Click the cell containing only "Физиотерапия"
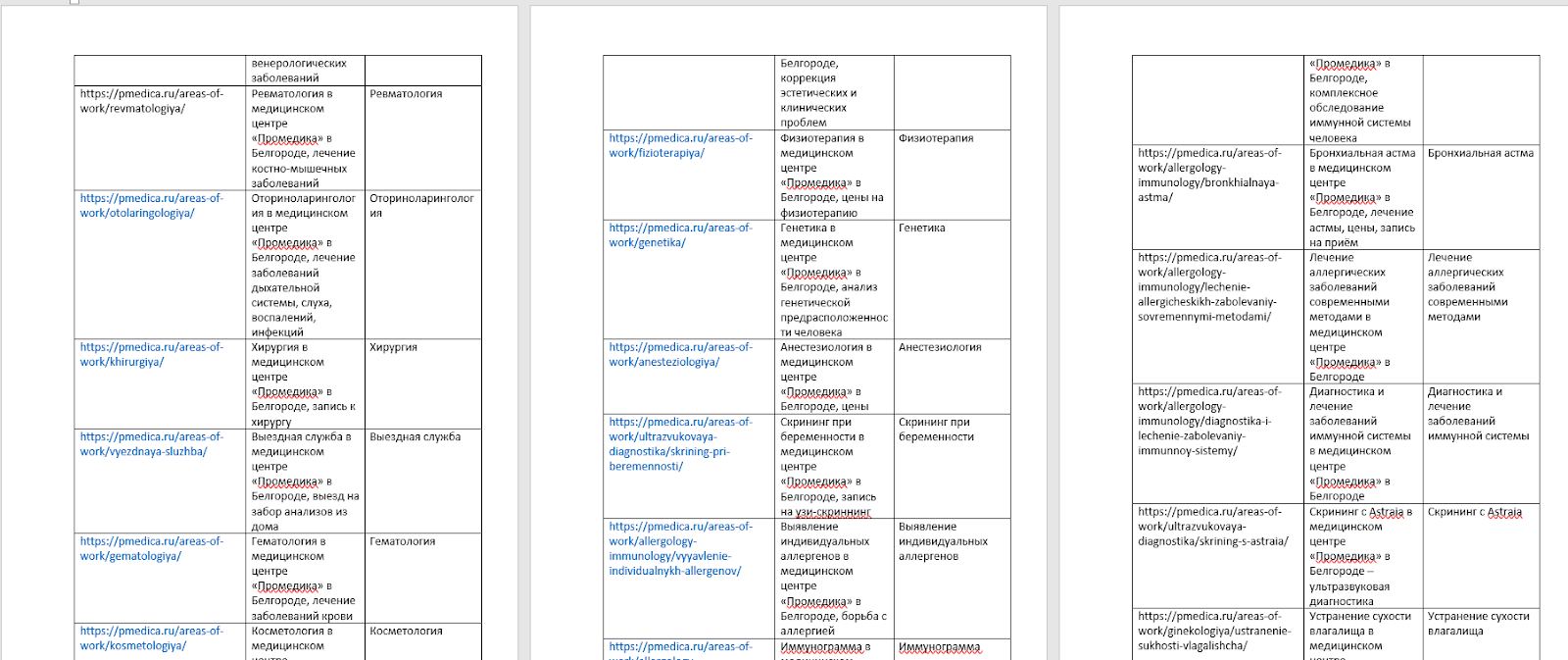The image size is (1568, 660). pos(952,176)
